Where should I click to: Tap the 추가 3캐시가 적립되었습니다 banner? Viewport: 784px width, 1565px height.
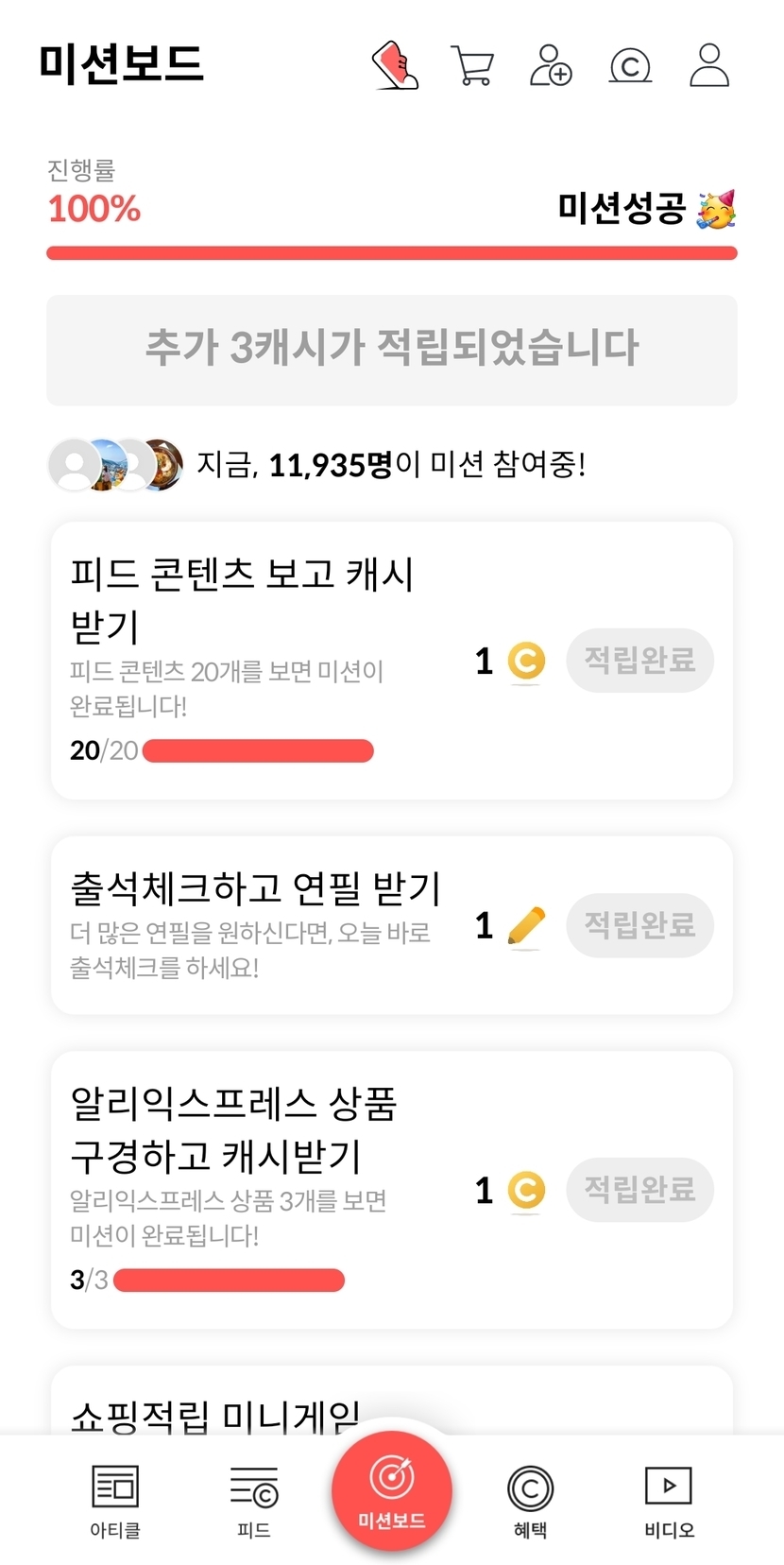click(x=392, y=350)
